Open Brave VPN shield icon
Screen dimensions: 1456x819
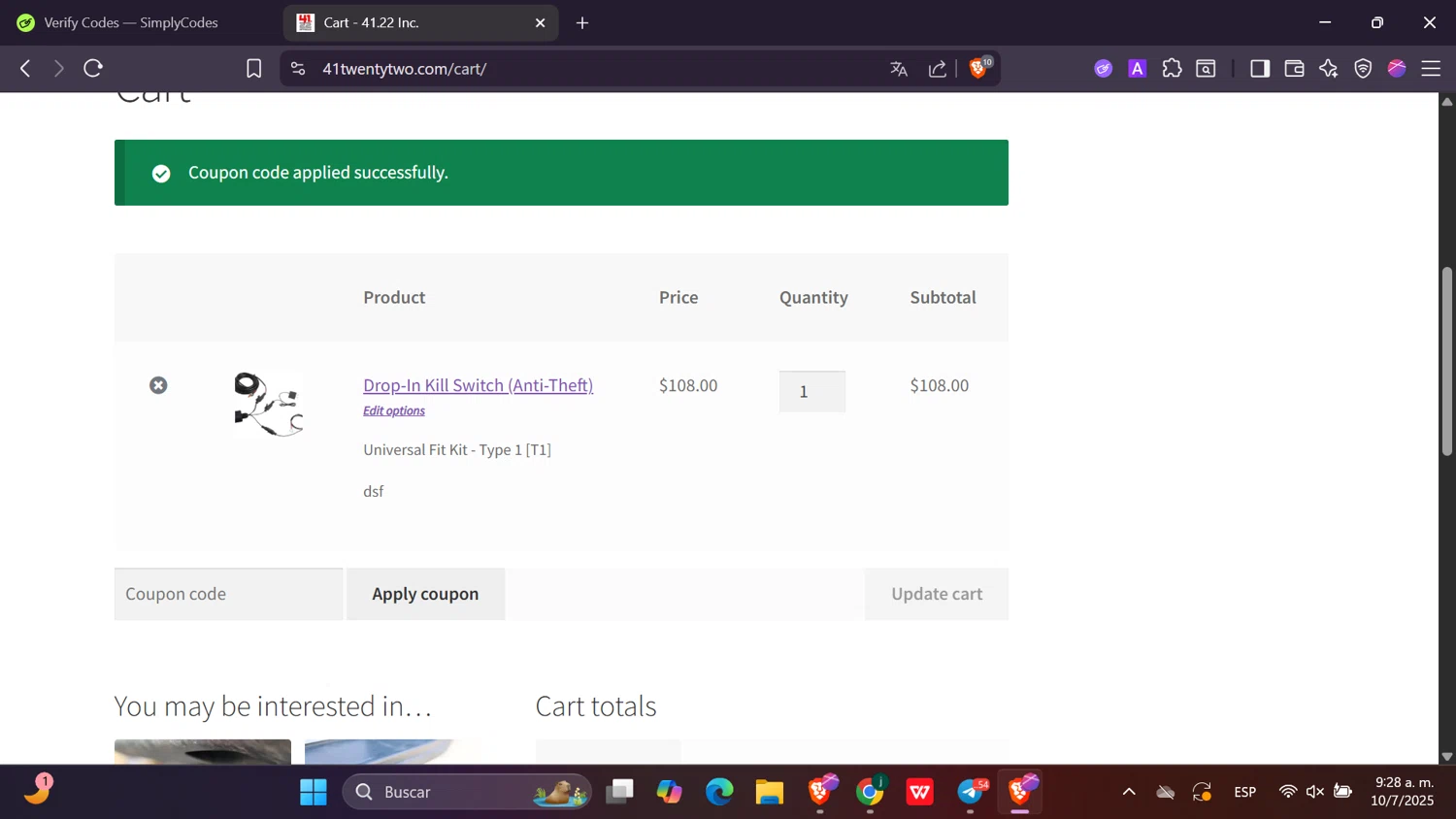tap(1363, 69)
